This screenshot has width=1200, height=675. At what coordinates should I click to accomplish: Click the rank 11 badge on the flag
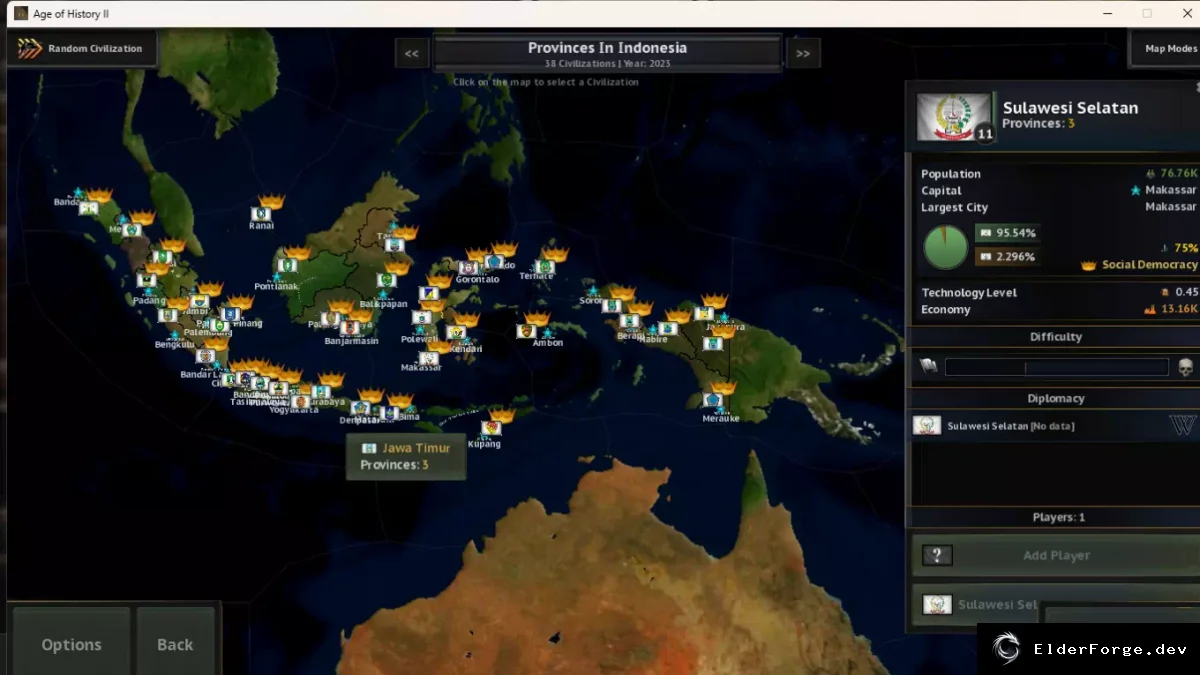[985, 134]
